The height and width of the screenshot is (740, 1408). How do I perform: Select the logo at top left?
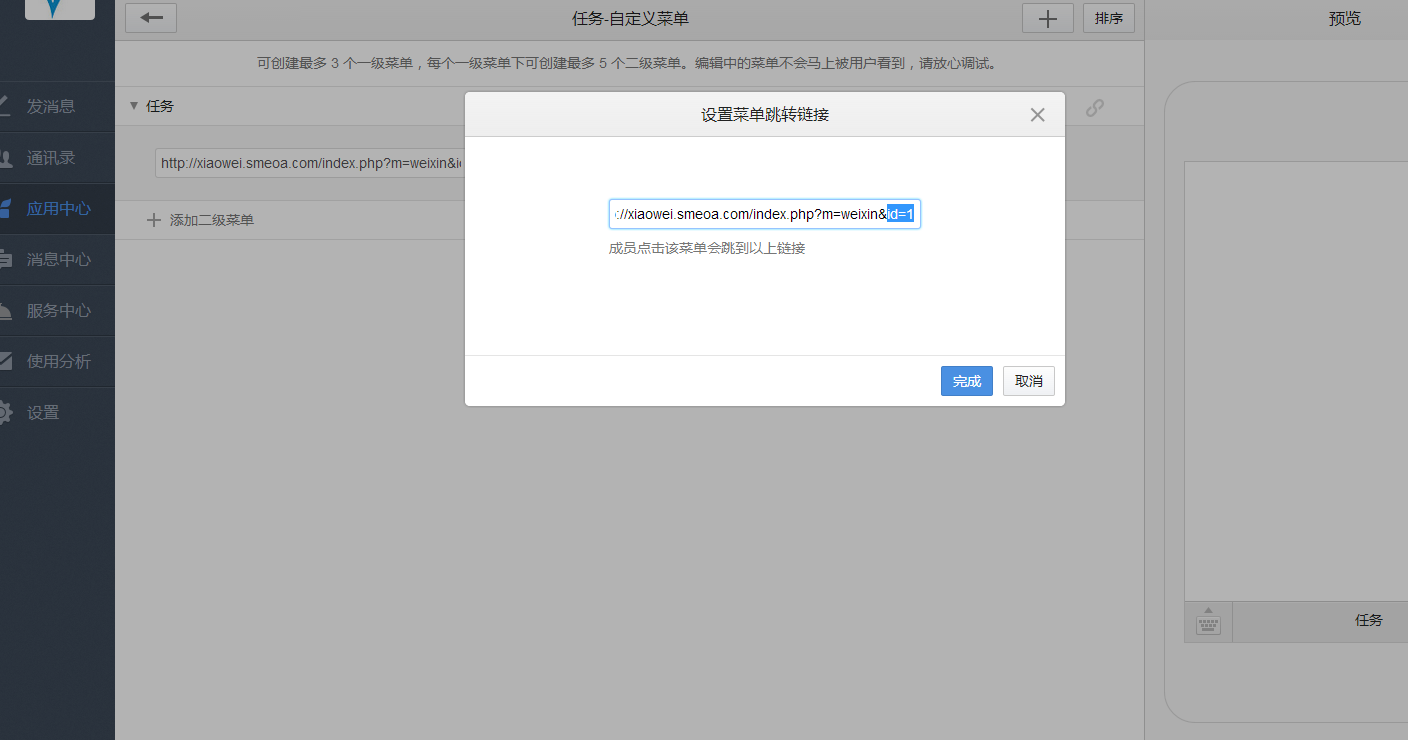click(60, 10)
